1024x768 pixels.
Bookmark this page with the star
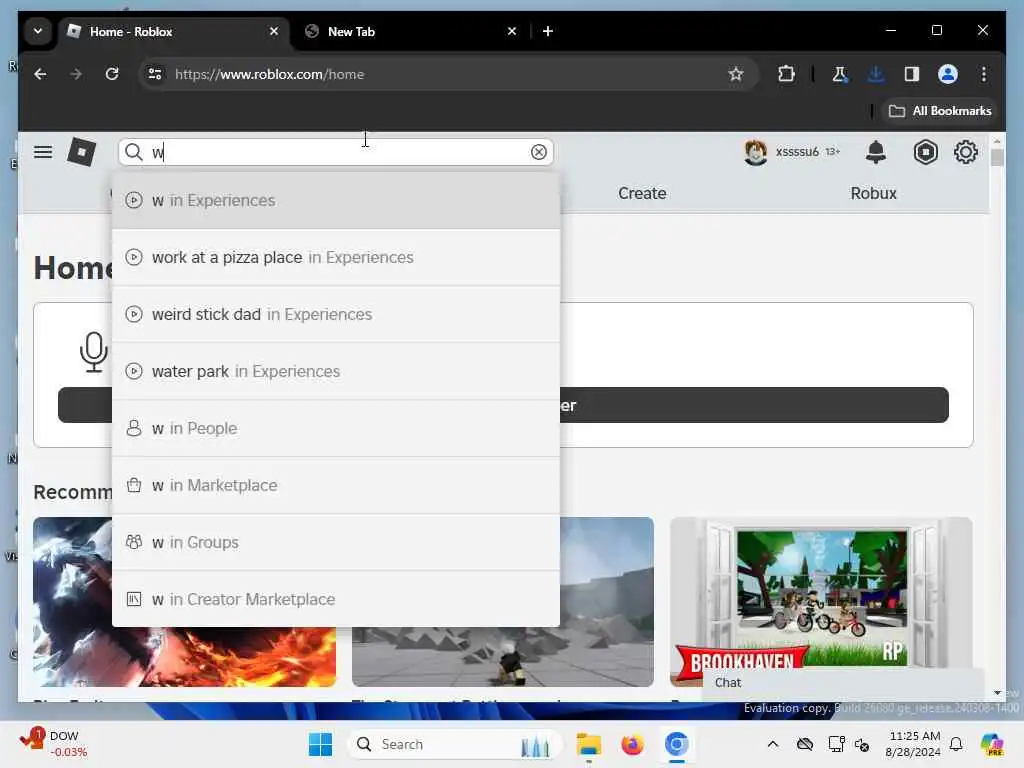(x=736, y=74)
